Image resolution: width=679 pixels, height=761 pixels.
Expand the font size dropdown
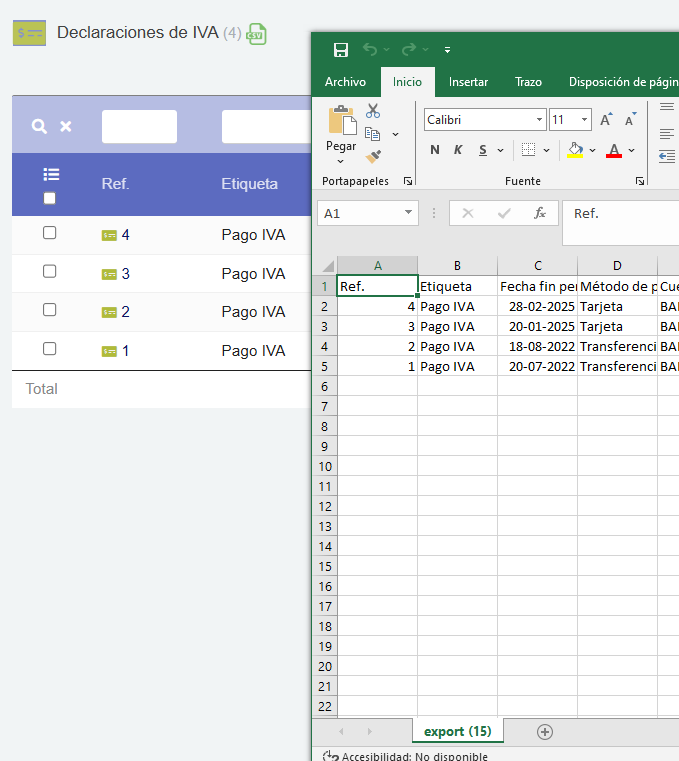pyautogui.click(x=584, y=120)
